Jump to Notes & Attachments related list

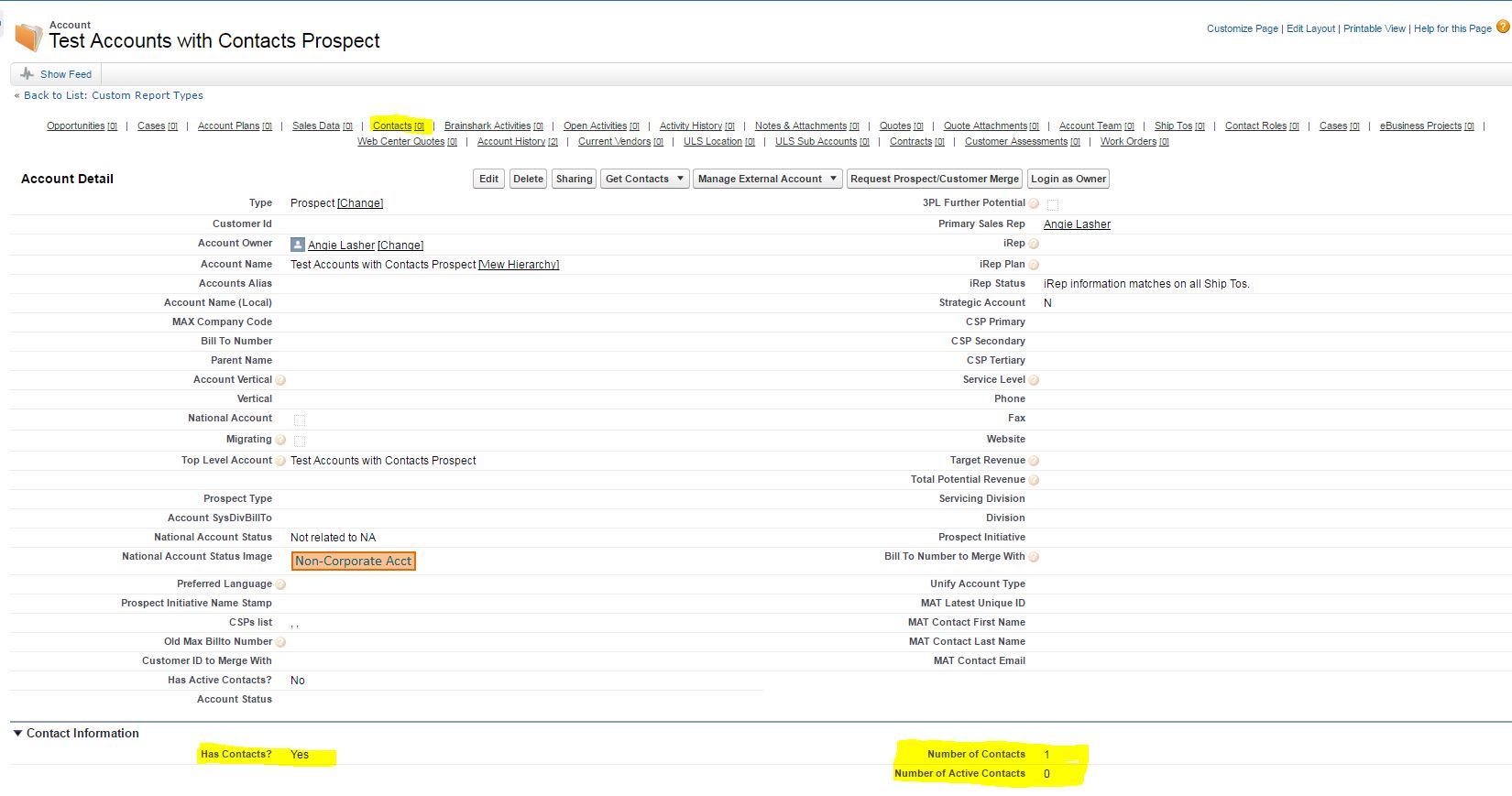tap(807, 126)
